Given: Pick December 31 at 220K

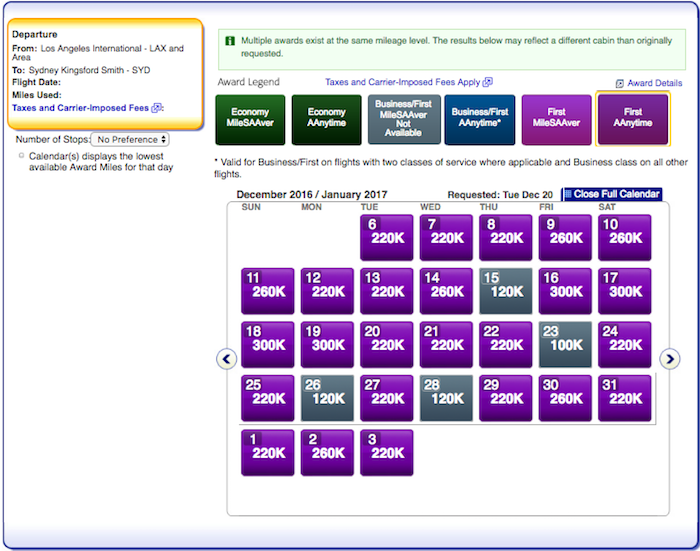Looking at the screenshot, I should pyautogui.click(x=625, y=398).
